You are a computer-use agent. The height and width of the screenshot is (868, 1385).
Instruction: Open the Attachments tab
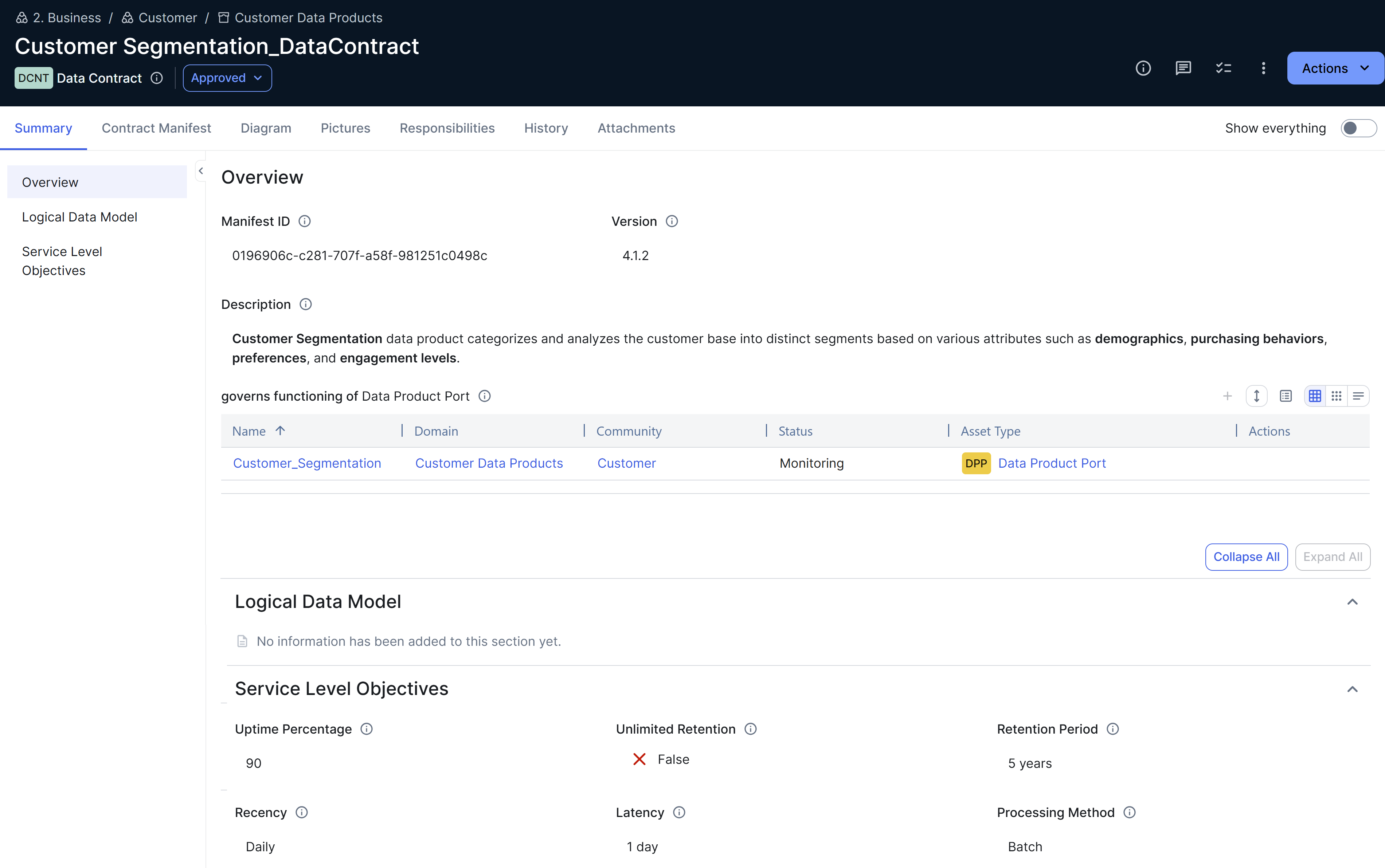click(636, 128)
